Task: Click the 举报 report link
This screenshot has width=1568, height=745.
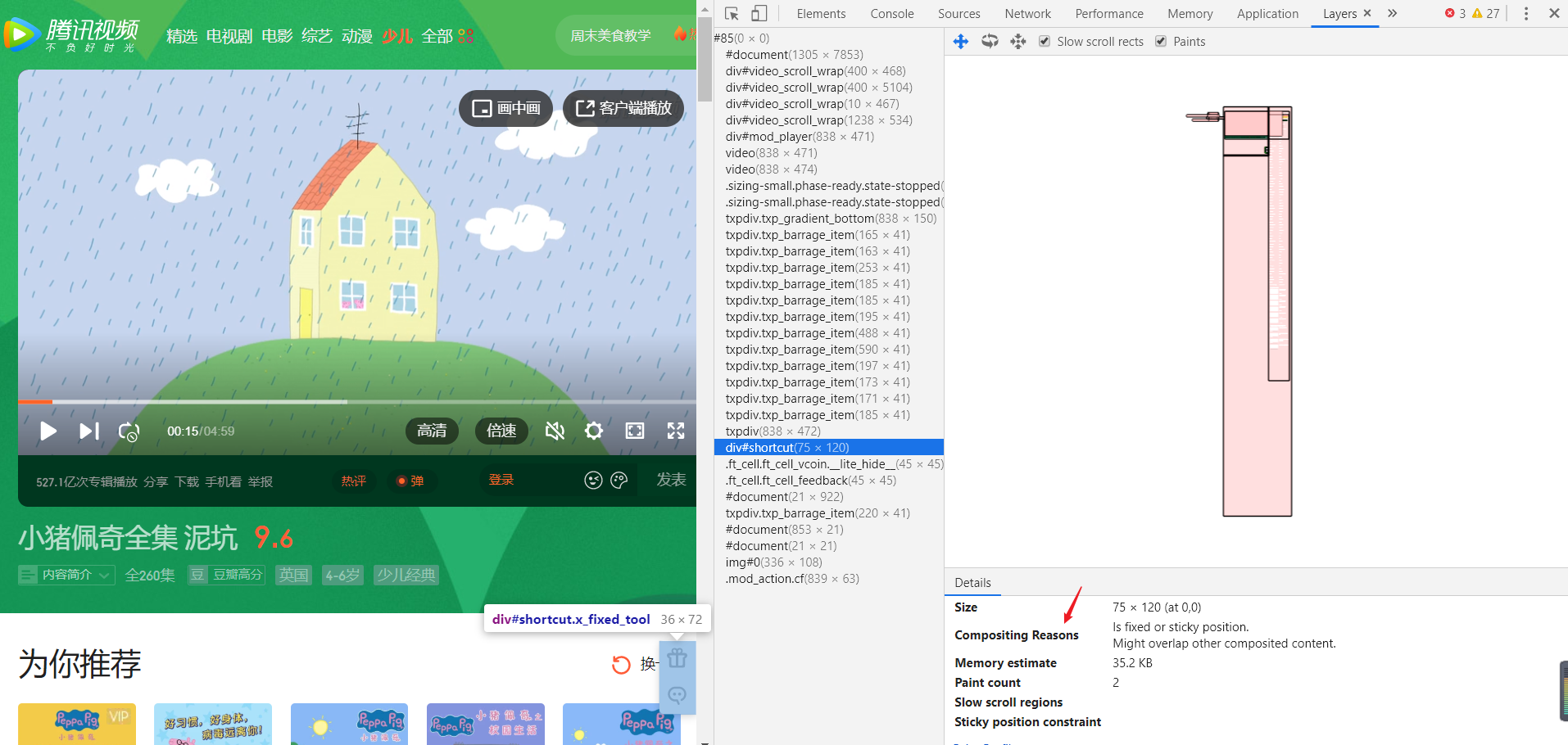Action: 261,481
